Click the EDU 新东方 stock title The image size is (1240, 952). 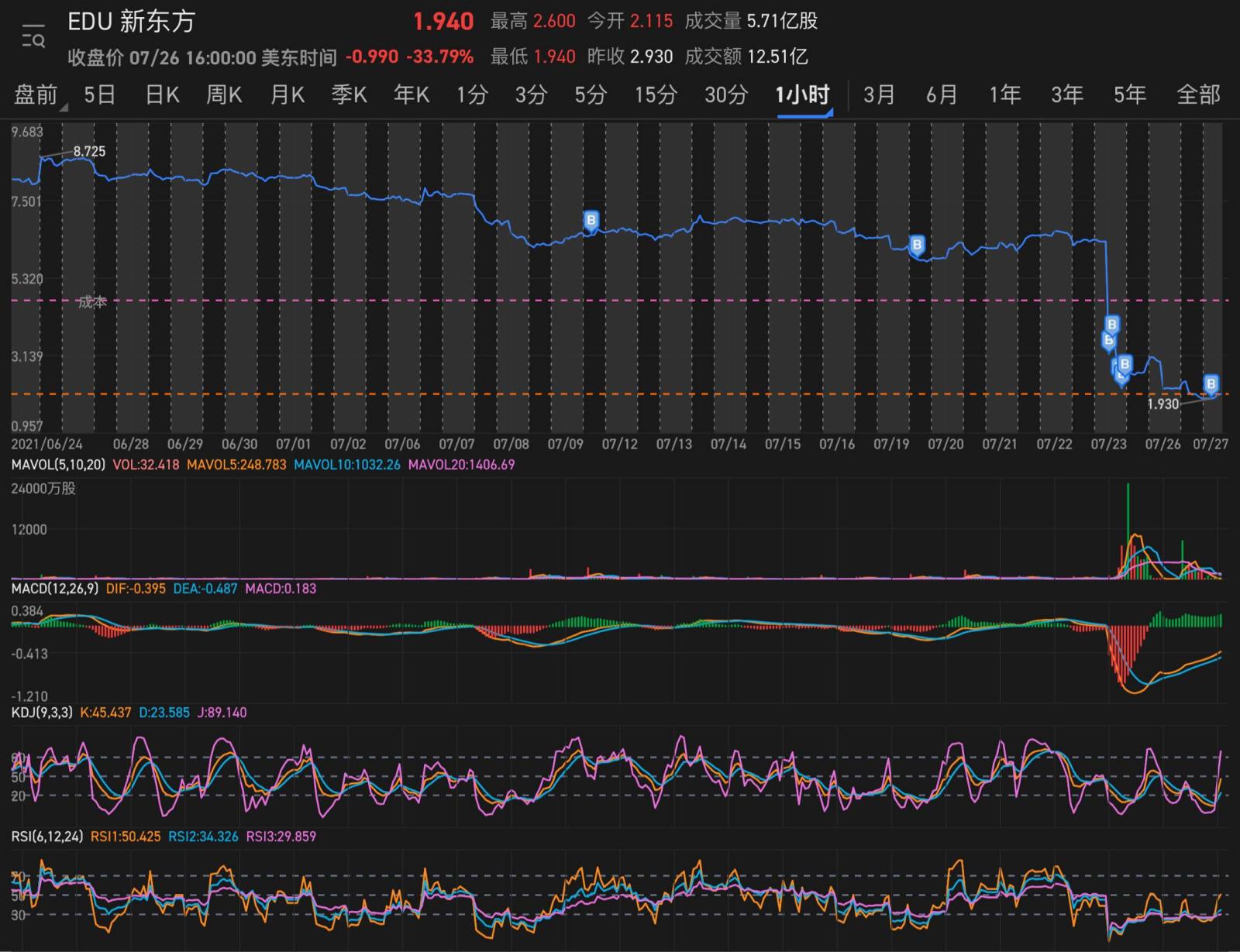coord(132,22)
